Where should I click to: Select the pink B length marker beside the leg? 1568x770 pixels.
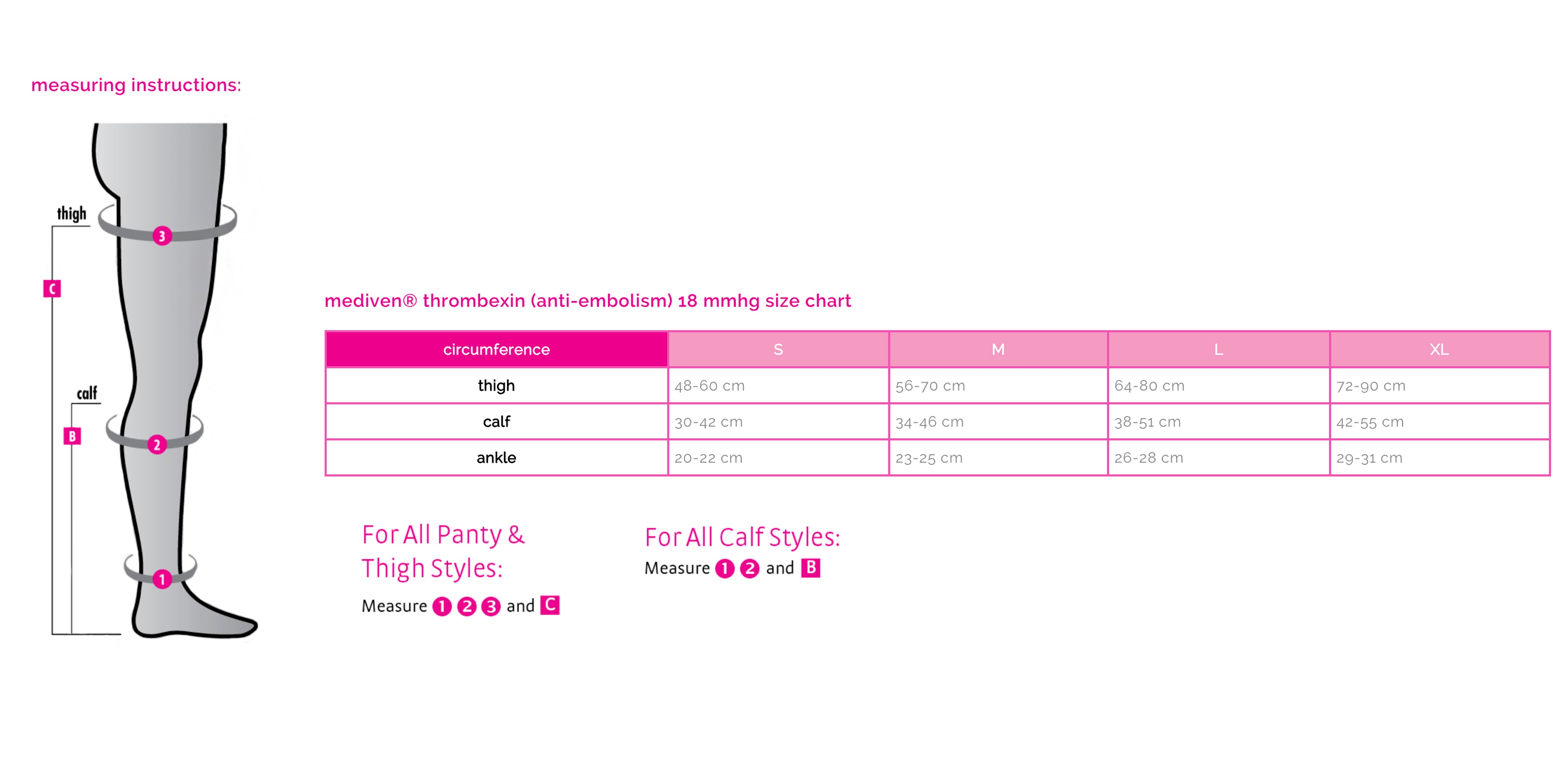[x=73, y=436]
